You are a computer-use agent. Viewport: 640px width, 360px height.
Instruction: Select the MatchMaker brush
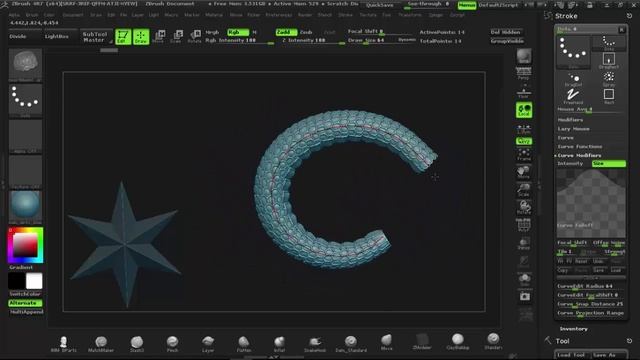point(101,344)
